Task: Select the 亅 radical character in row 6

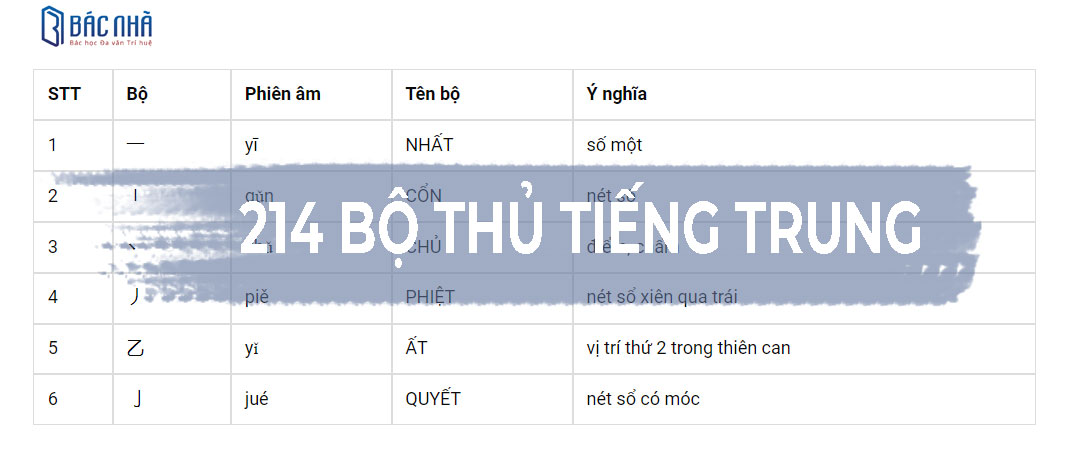Action: click(x=136, y=399)
